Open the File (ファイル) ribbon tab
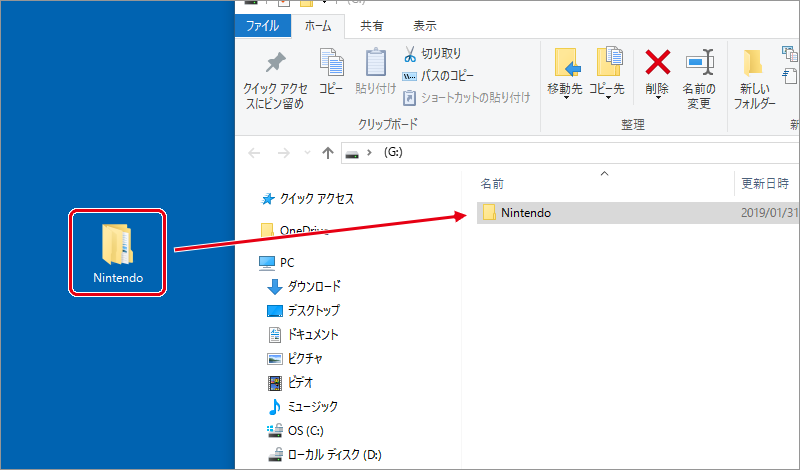Screen dimensions: 800x470 [263, 26]
